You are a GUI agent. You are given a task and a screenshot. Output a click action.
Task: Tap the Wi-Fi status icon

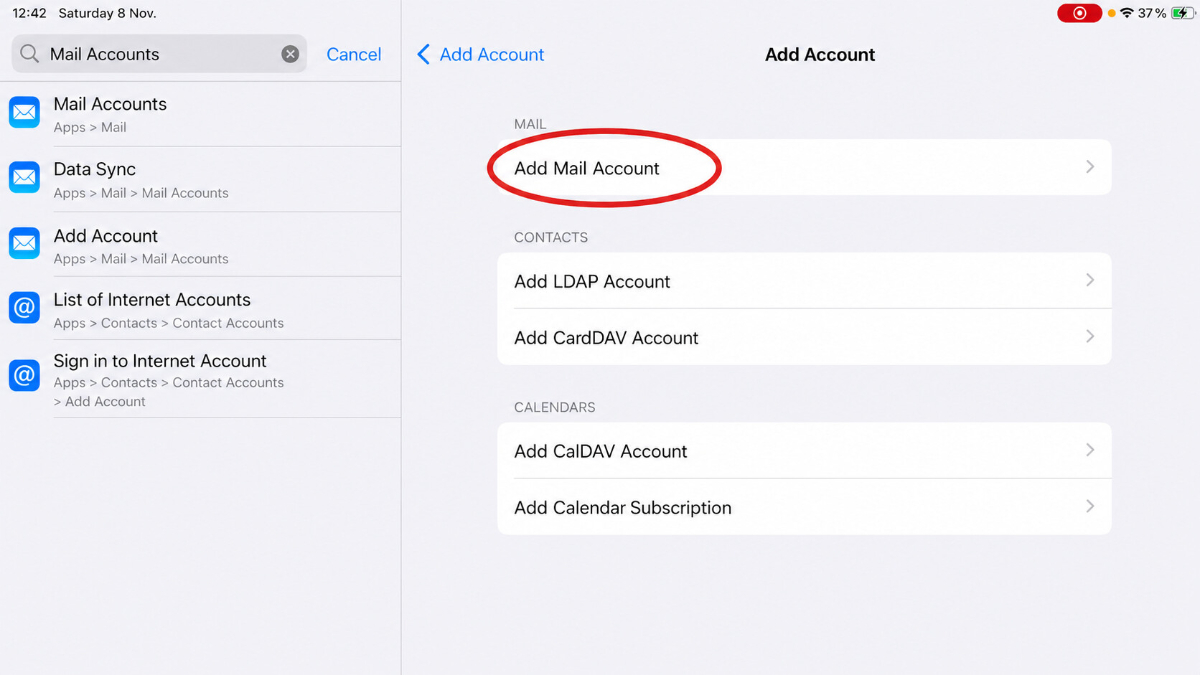click(1127, 13)
